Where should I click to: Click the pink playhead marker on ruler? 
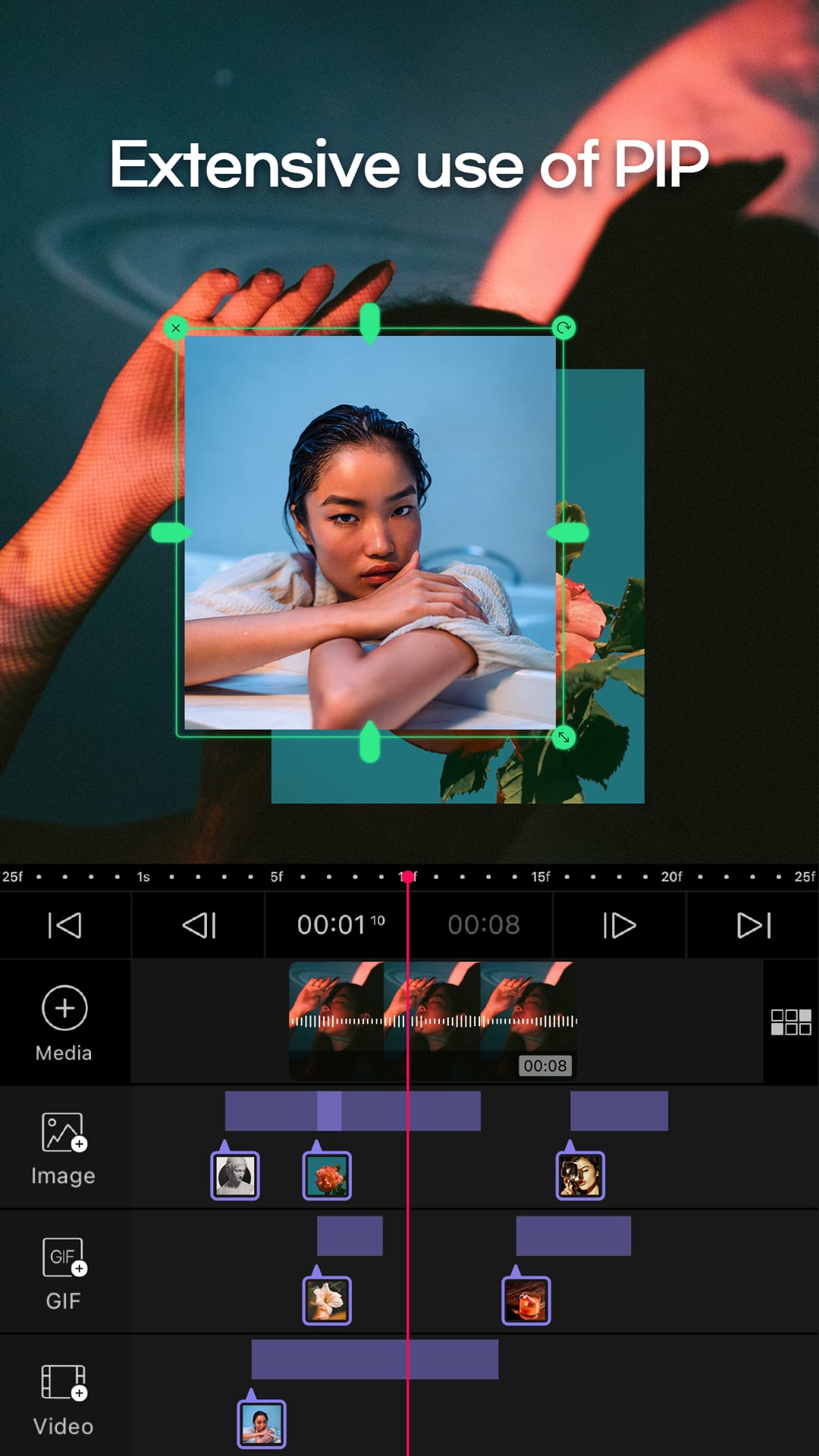coord(408,877)
